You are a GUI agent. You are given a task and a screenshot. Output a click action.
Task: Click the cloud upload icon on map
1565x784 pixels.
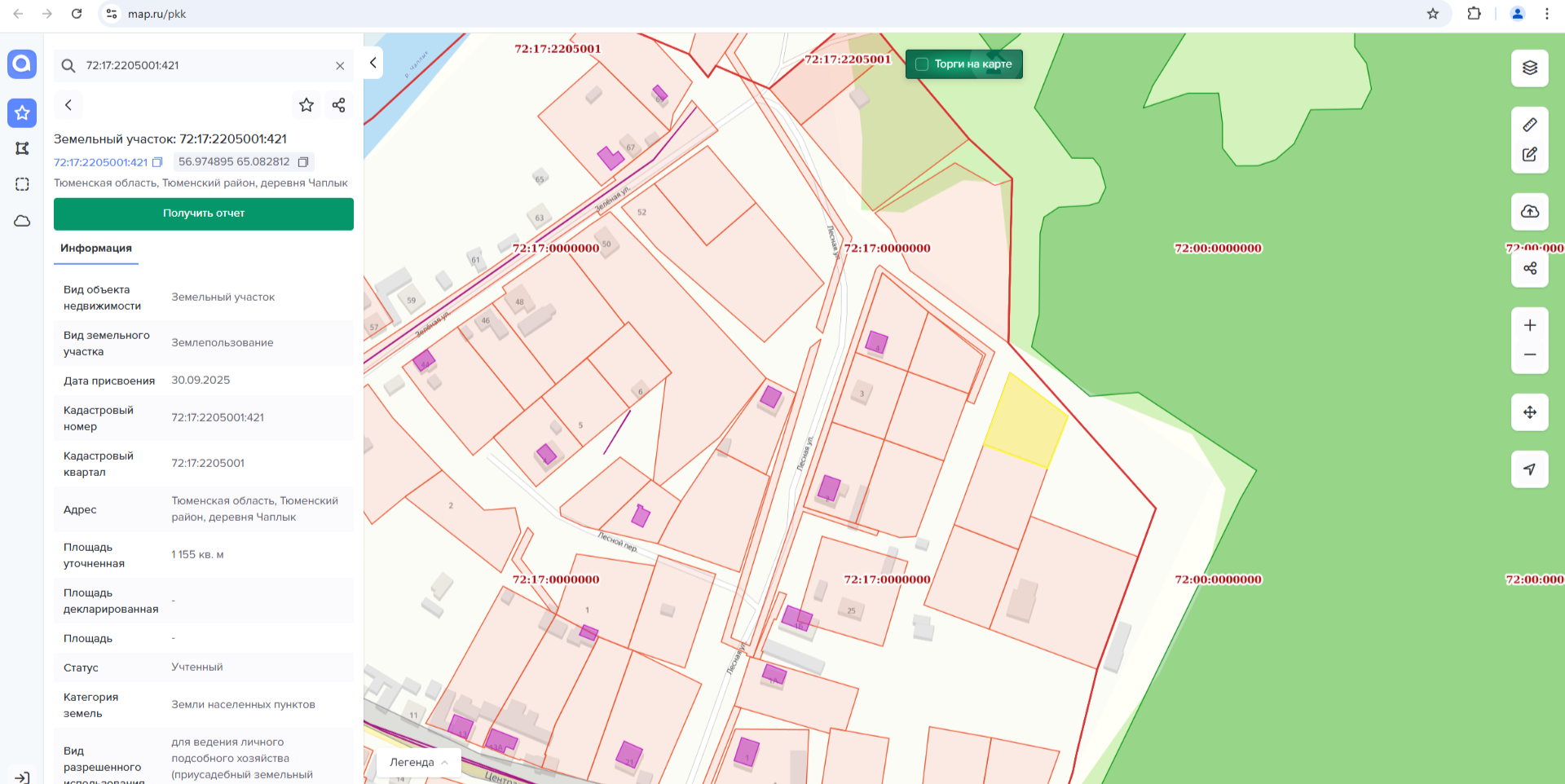1529,212
